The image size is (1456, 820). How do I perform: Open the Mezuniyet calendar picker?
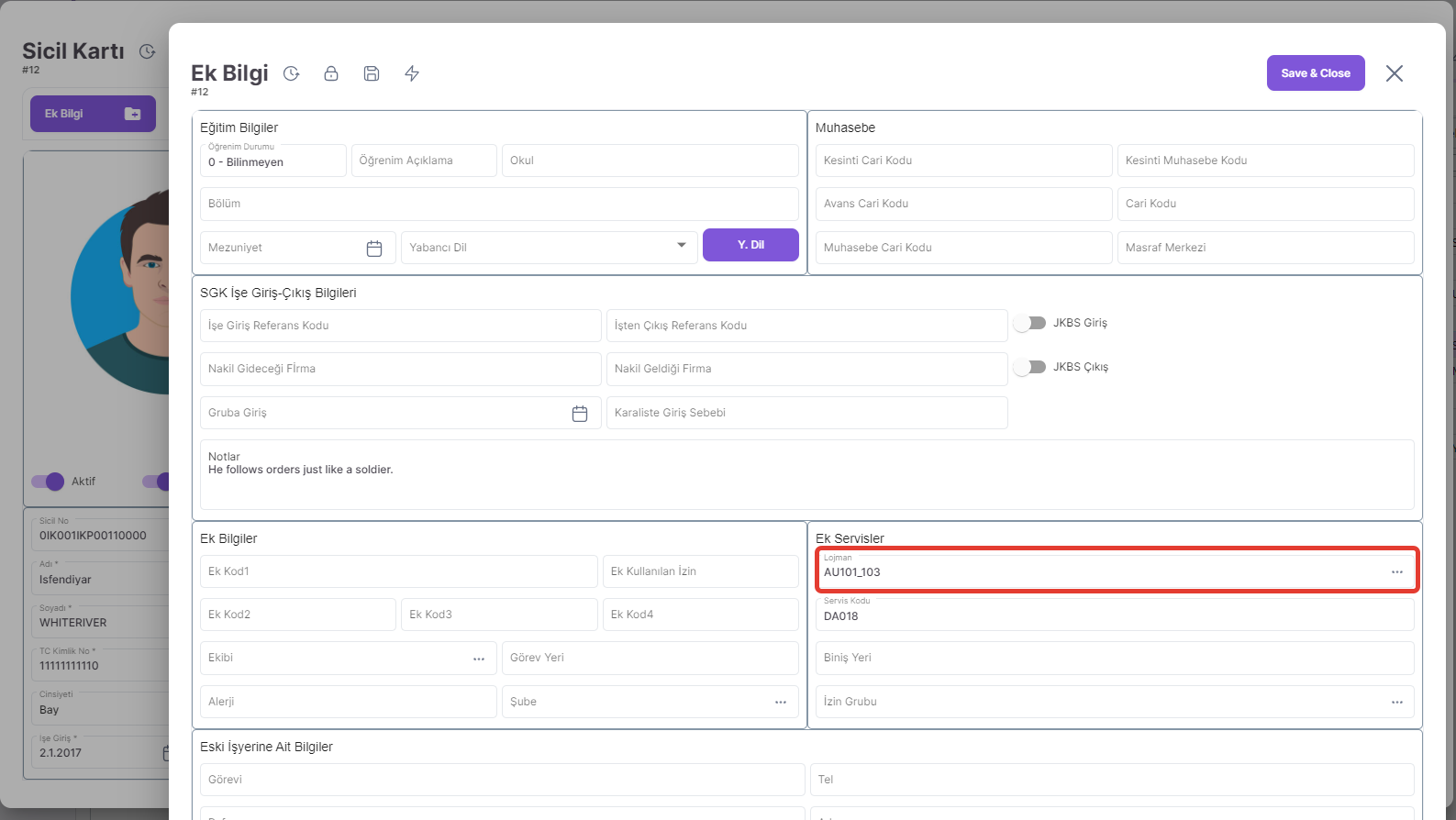point(374,249)
